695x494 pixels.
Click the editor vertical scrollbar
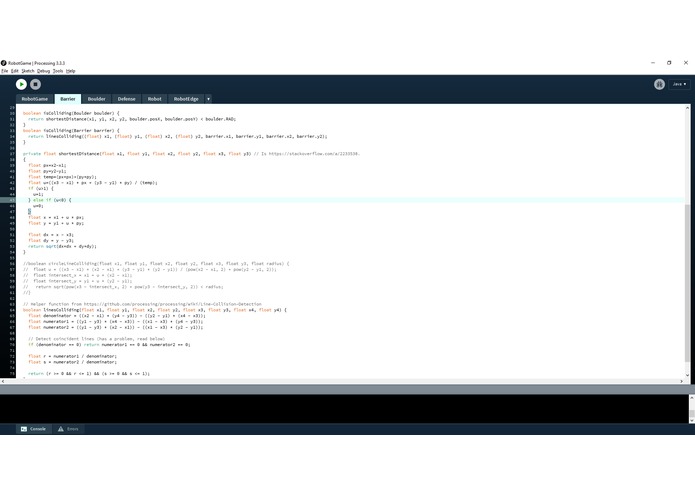point(687,241)
